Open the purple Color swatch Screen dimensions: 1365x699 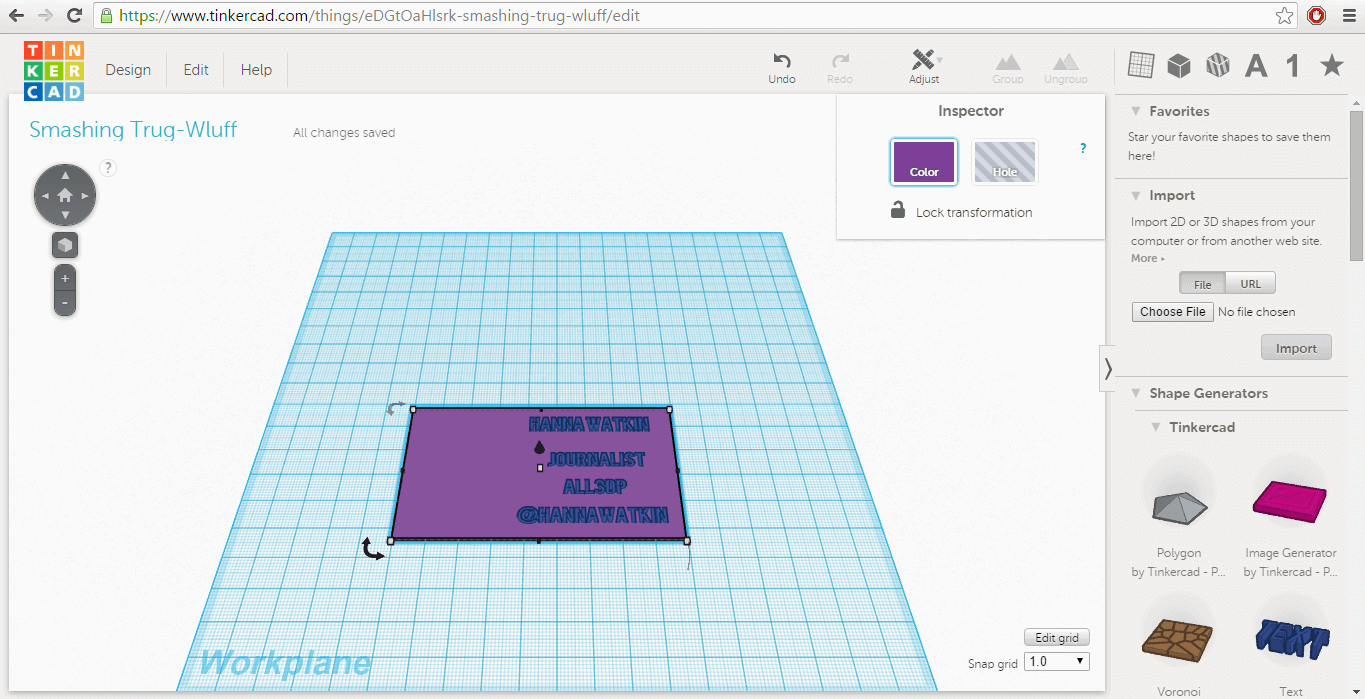coord(924,162)
